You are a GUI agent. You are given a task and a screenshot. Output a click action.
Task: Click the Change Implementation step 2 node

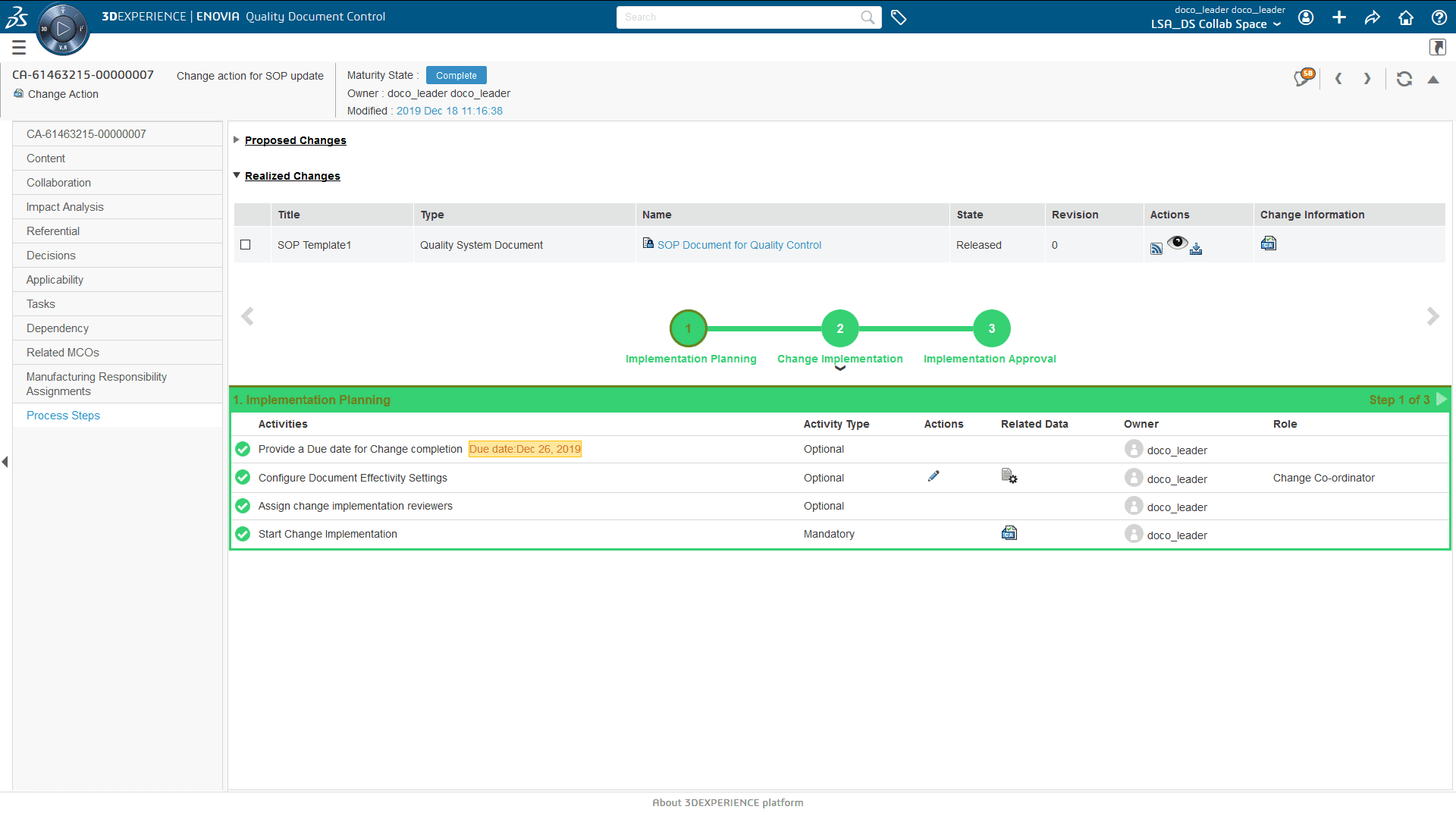click(840, 327)
